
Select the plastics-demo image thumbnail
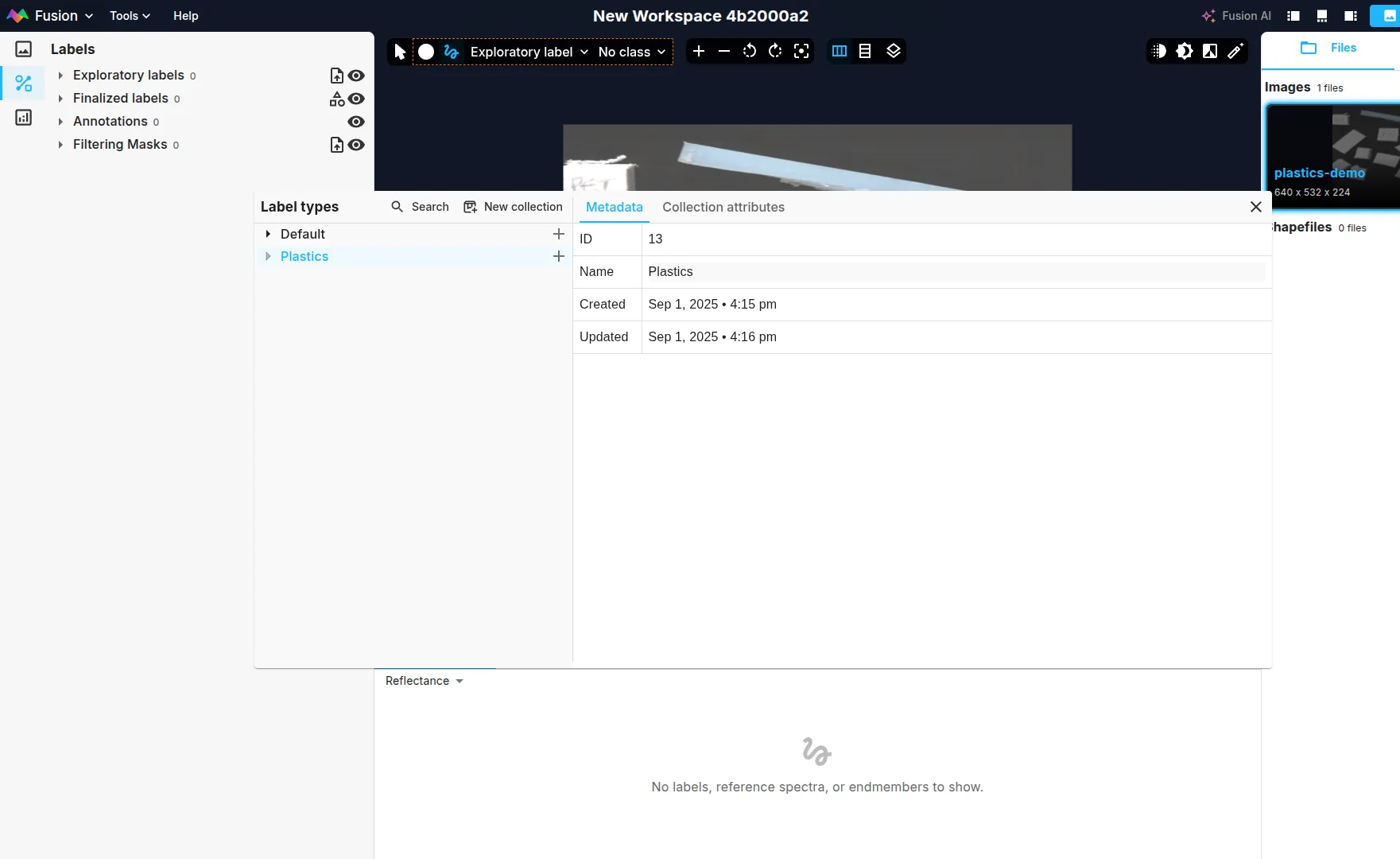(x=1332, y=155)
